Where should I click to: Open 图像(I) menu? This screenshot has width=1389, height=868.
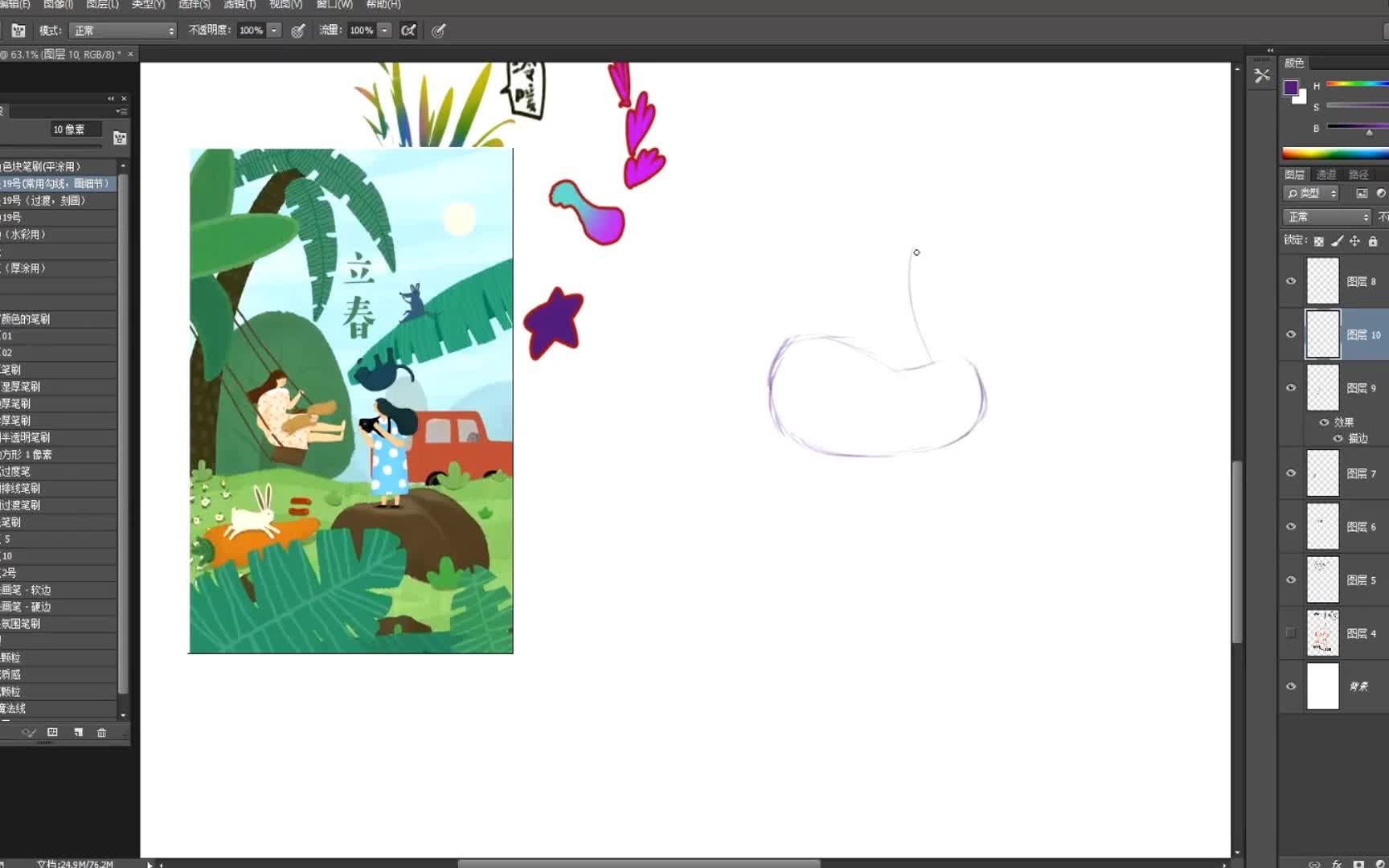[58, 4]
